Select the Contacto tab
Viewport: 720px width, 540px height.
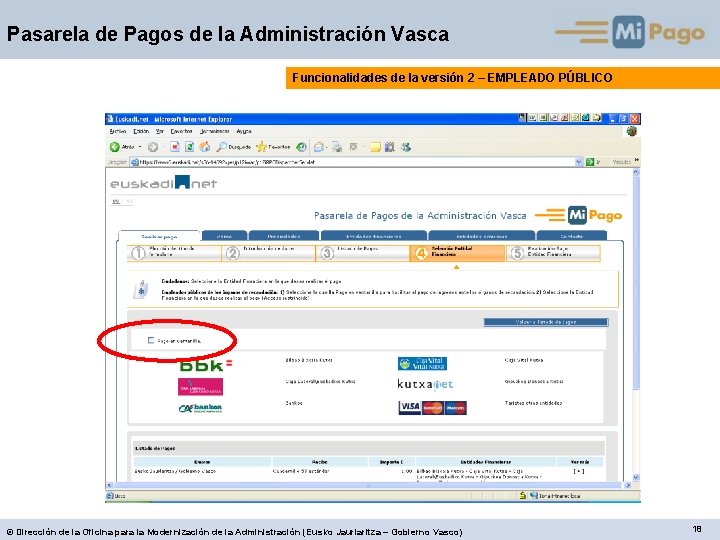point(572,236)
